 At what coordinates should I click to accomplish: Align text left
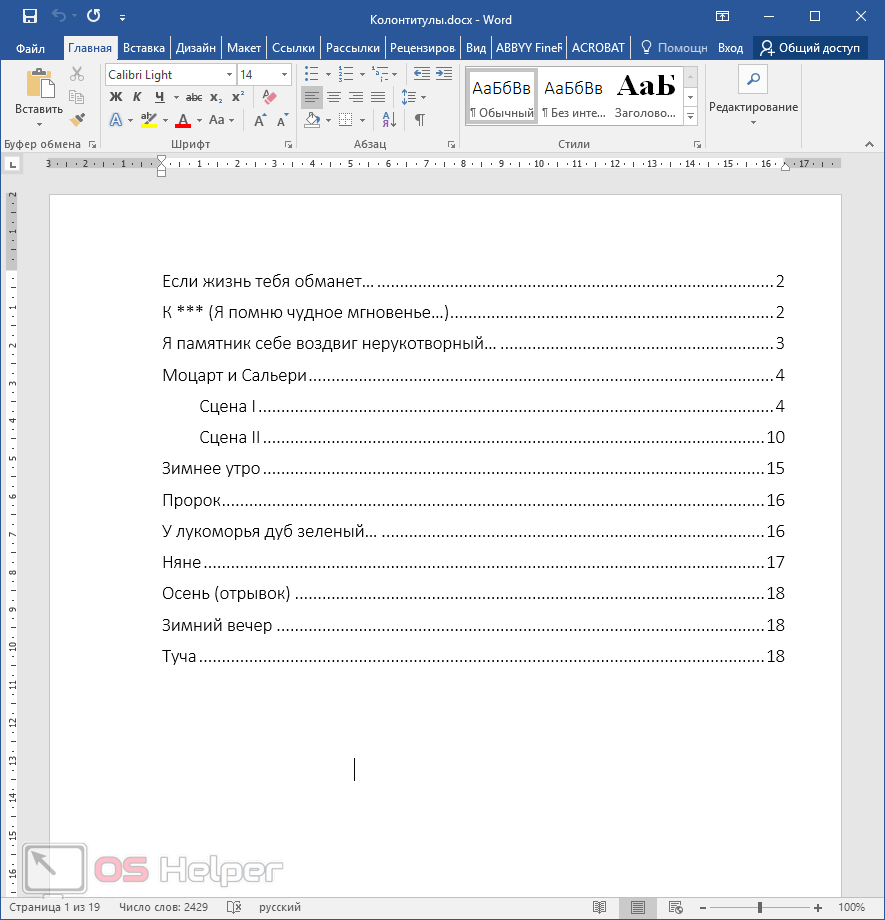pos(312,97)
